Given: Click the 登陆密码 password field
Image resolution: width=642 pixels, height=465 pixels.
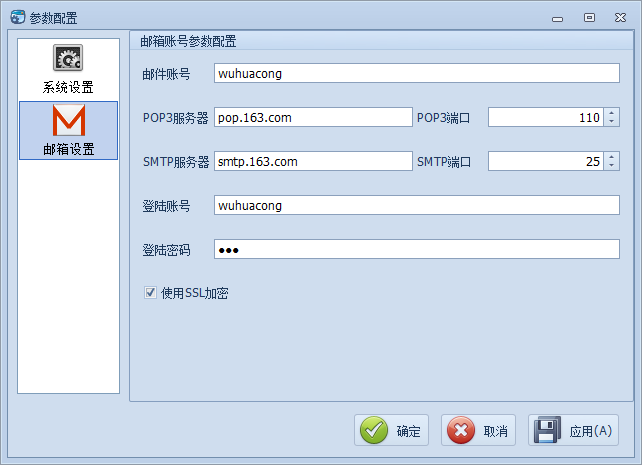Looking at the screenshot, I should tap(416, 249).
